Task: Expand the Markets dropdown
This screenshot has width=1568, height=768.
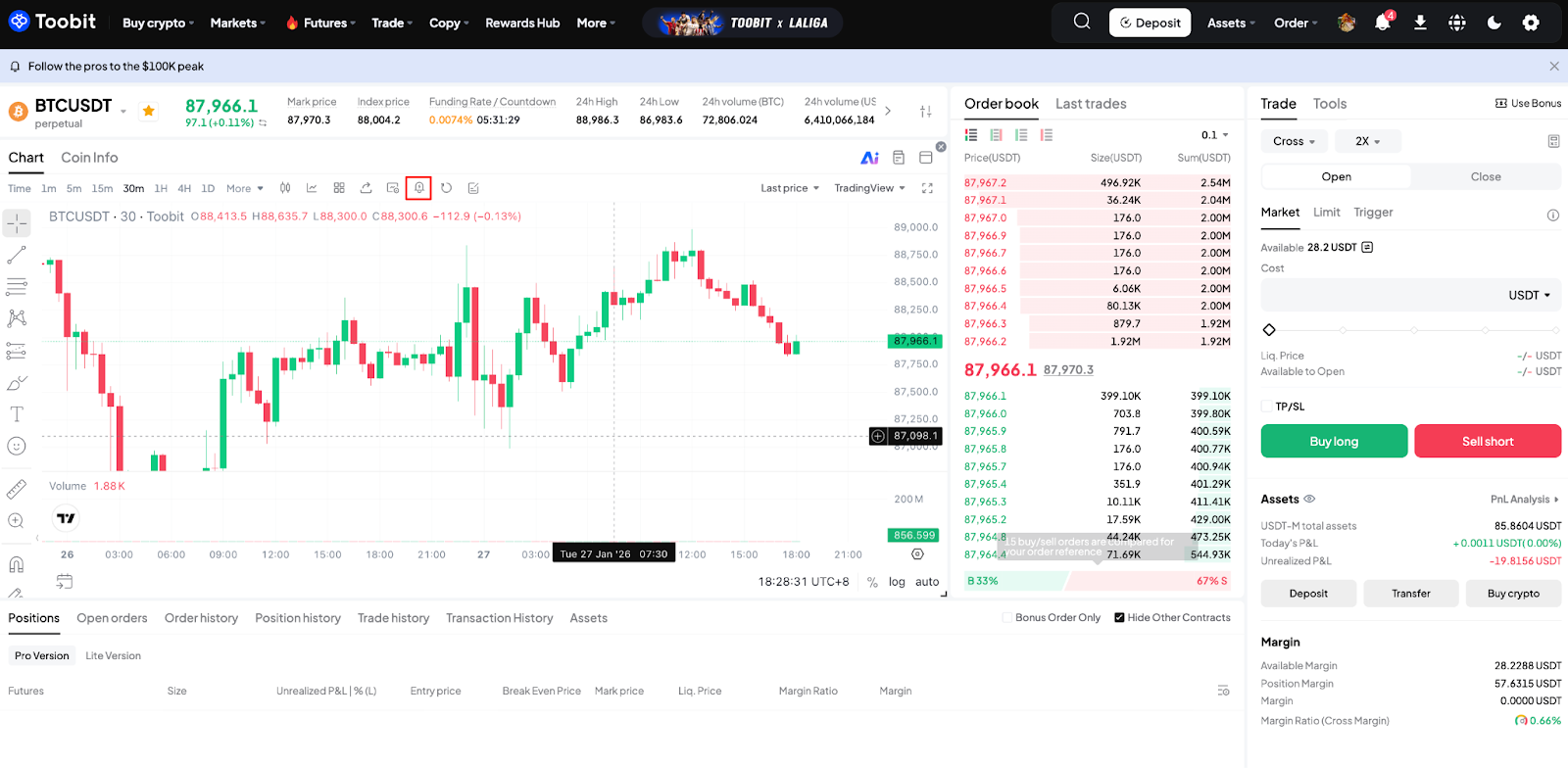Action: tap(237, 23)
